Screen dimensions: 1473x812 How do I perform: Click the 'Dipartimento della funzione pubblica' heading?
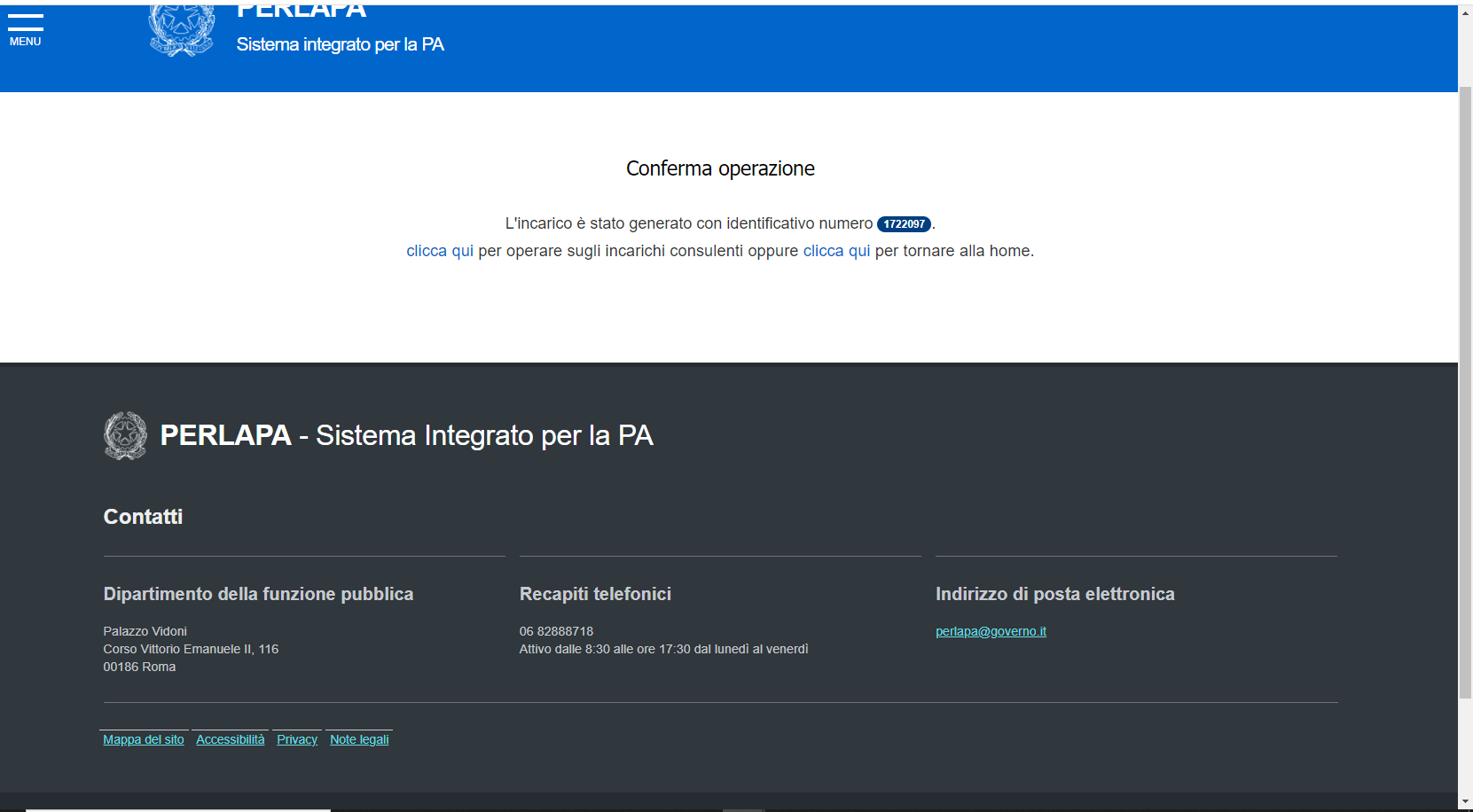pyautogui.click(x=258, y=594)
